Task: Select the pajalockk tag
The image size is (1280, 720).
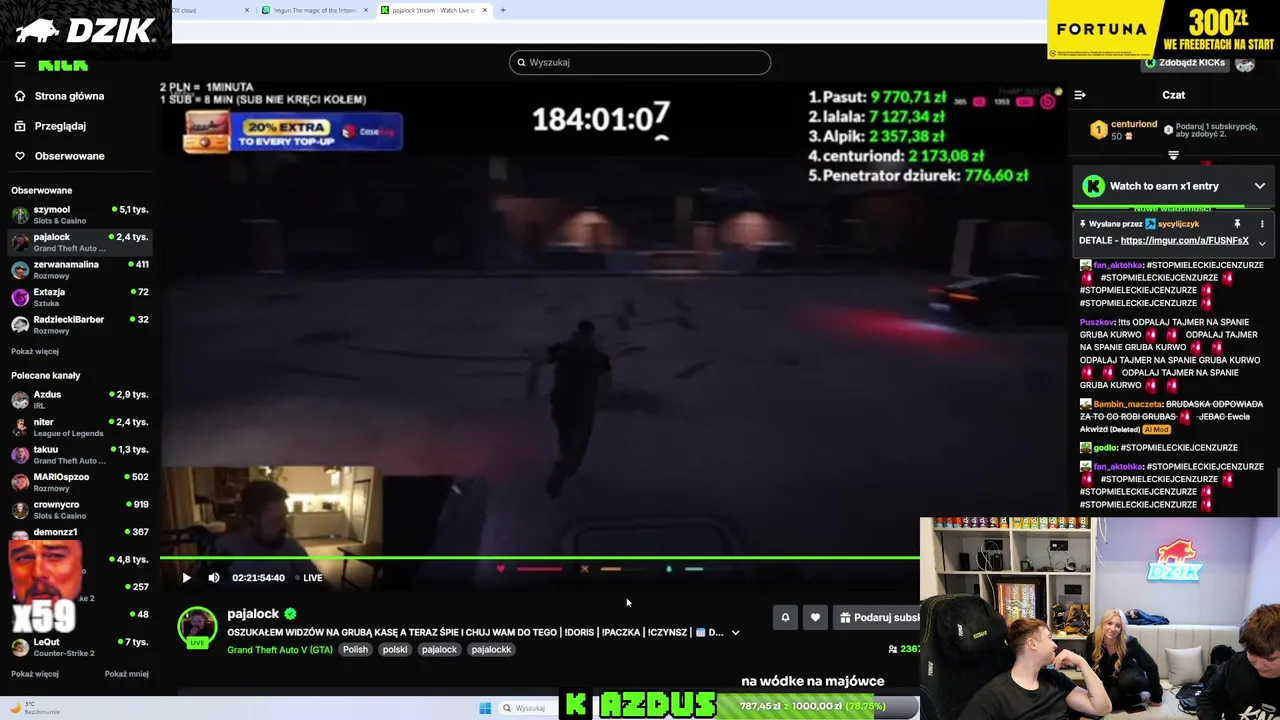Action: point(491,650)
